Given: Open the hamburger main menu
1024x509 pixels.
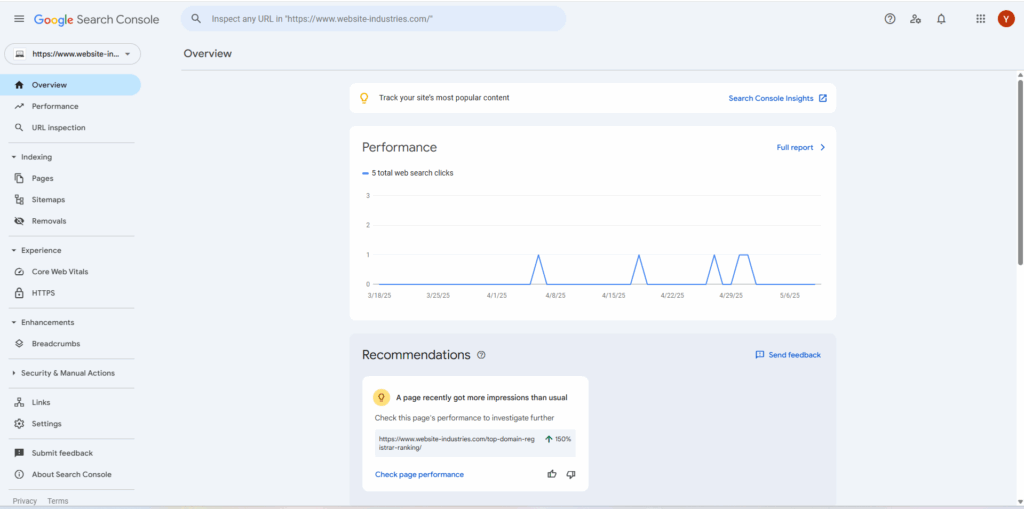Looking at the screenshot, I should [x=18, y=19].
